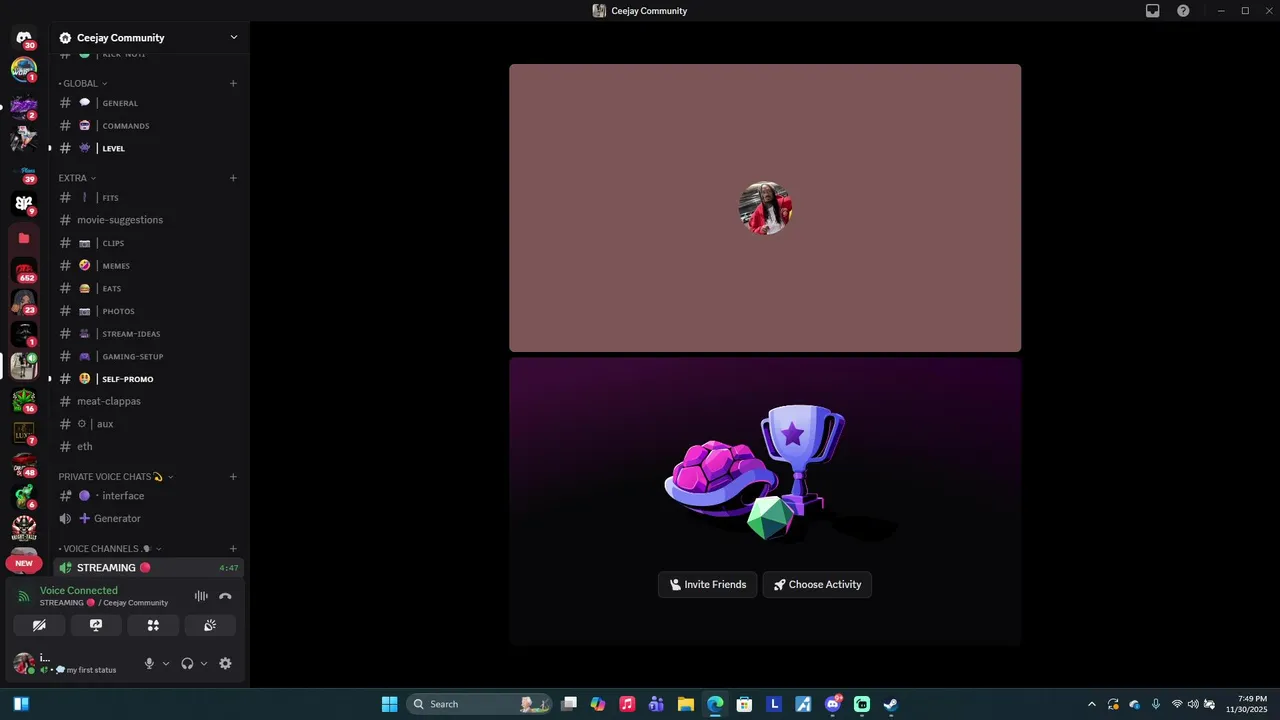Open input device options arrow beside microphone
Screen dimensions: 1280x720
(166, 663)
